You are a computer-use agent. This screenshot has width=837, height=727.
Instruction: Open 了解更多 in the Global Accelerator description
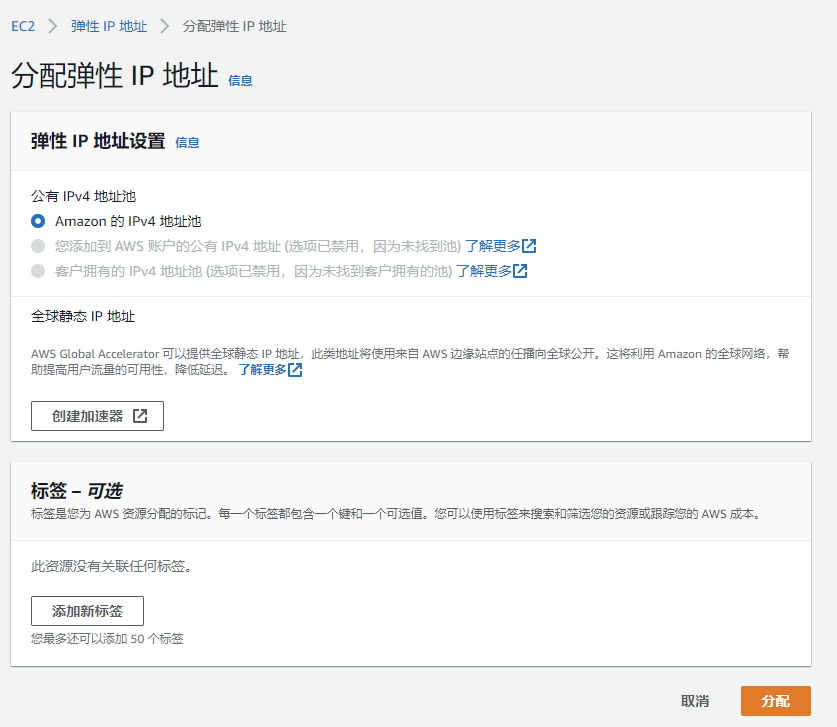(x=262, y=370)
